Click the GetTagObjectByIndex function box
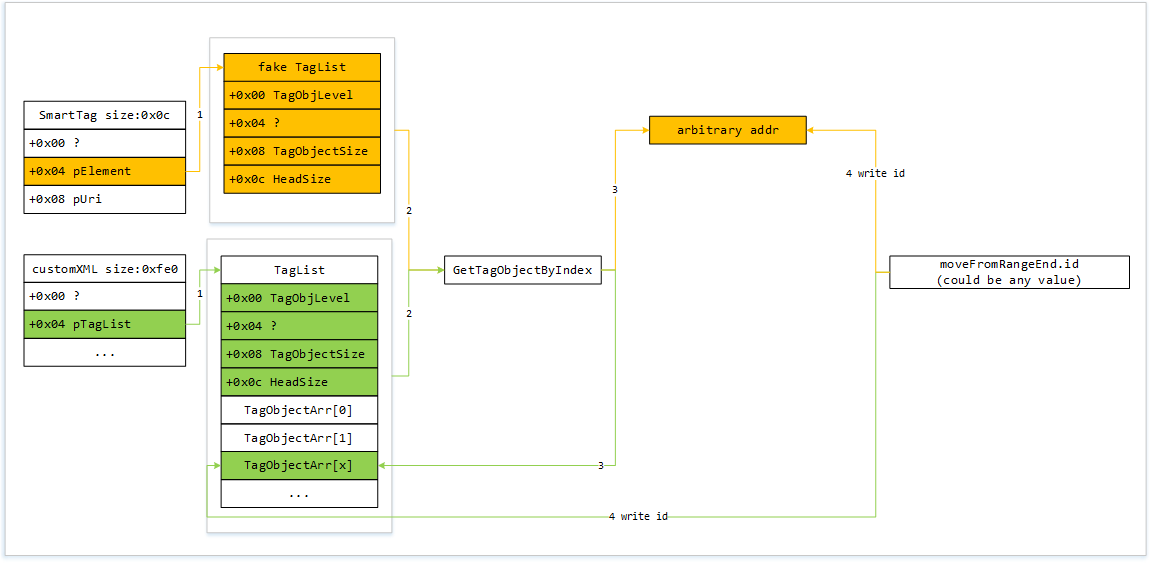 click(x=522, y=270)
